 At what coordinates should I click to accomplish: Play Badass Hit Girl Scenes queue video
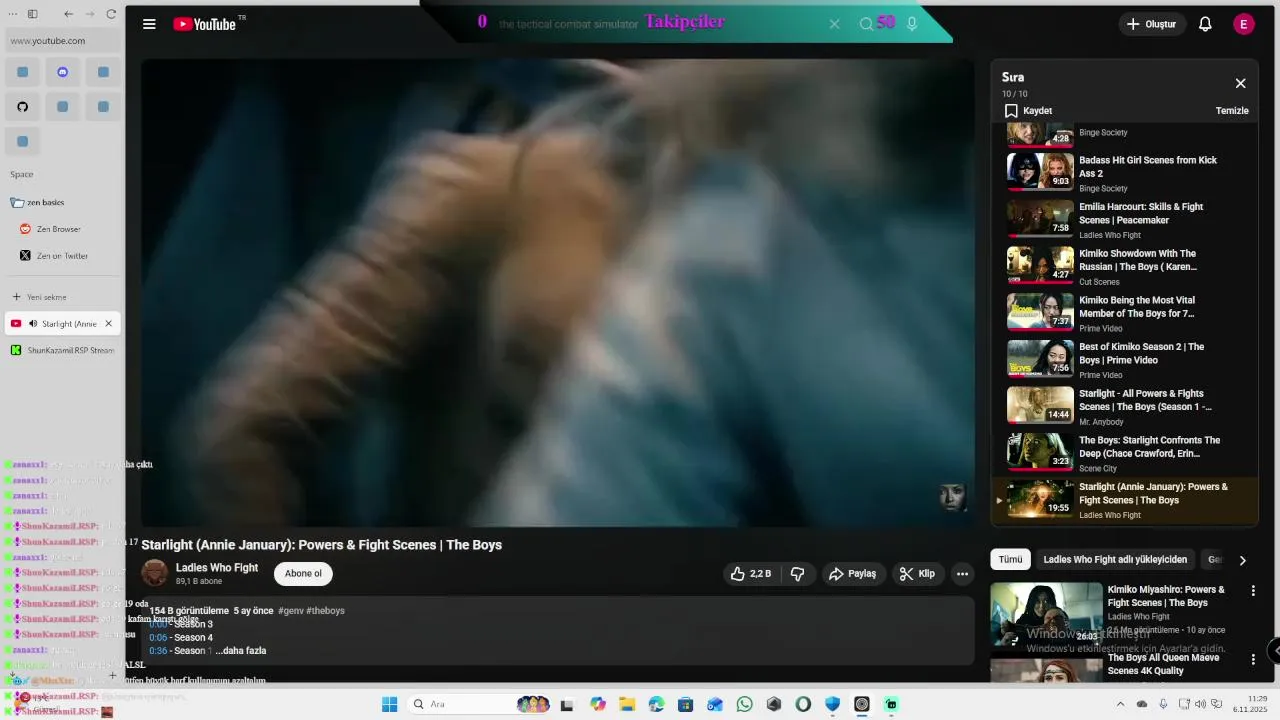1127,173
